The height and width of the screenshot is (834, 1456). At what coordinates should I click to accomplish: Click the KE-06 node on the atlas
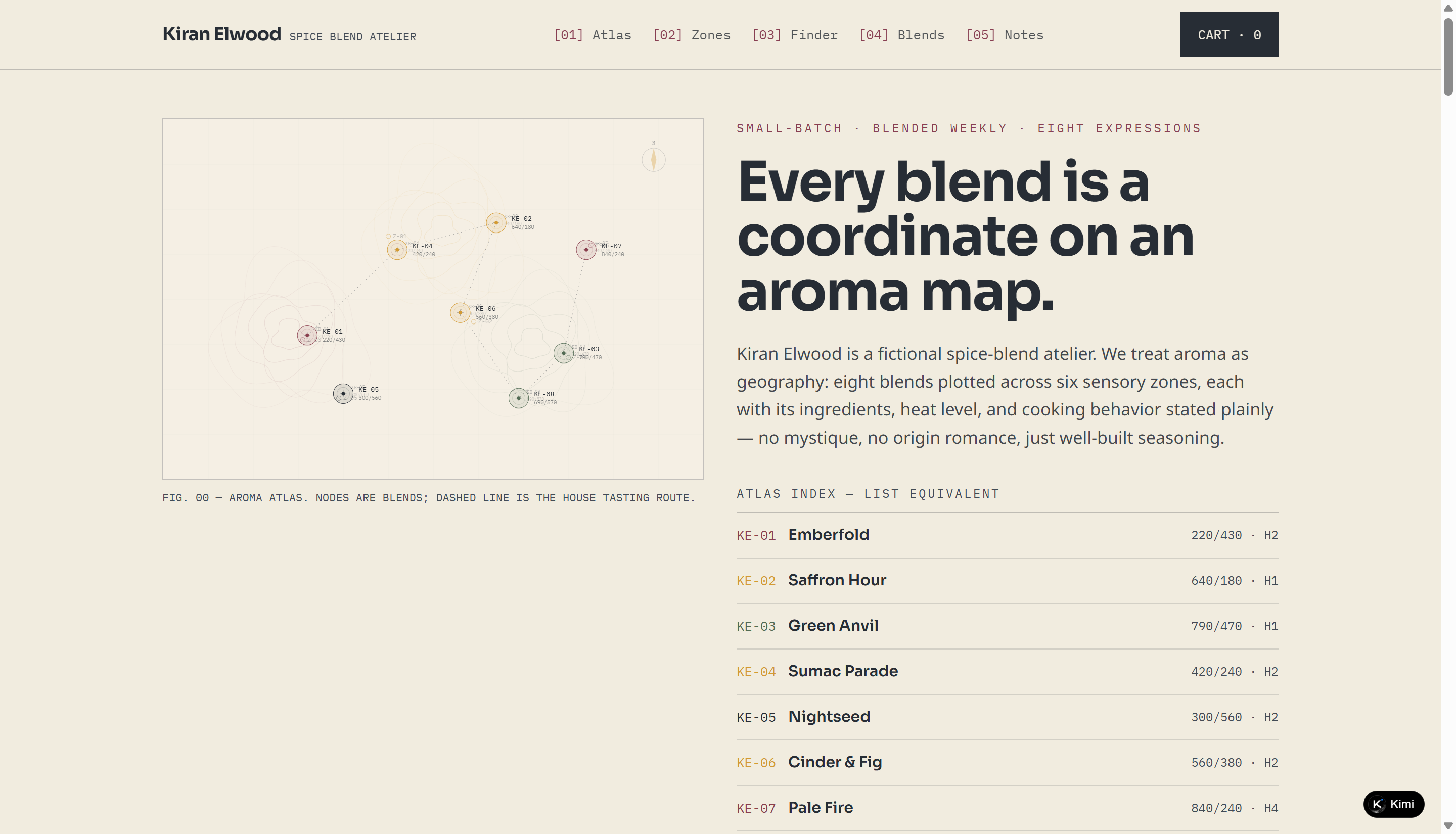(460, 313)
